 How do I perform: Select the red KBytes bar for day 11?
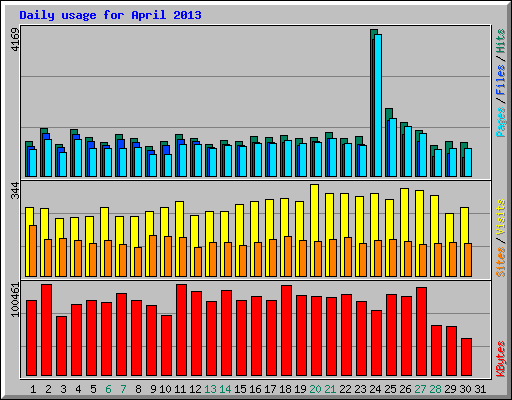tap(182, 330)
